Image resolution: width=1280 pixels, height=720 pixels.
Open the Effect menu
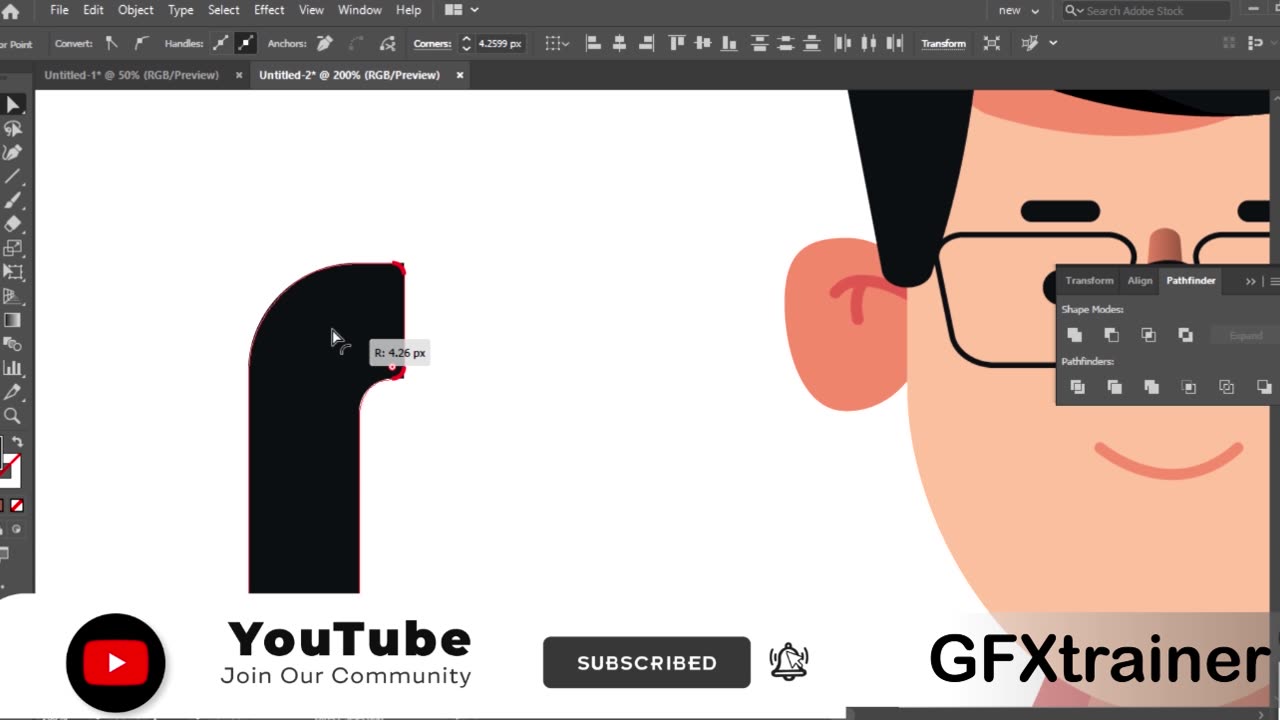pos(269,10)
